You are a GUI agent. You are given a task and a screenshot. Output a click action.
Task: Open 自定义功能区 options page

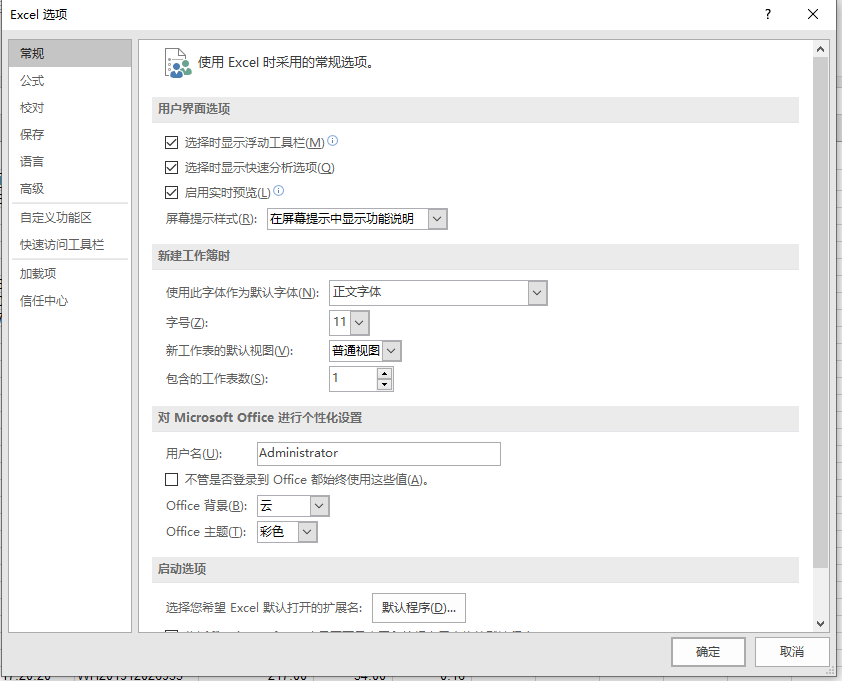pos(70,218)
